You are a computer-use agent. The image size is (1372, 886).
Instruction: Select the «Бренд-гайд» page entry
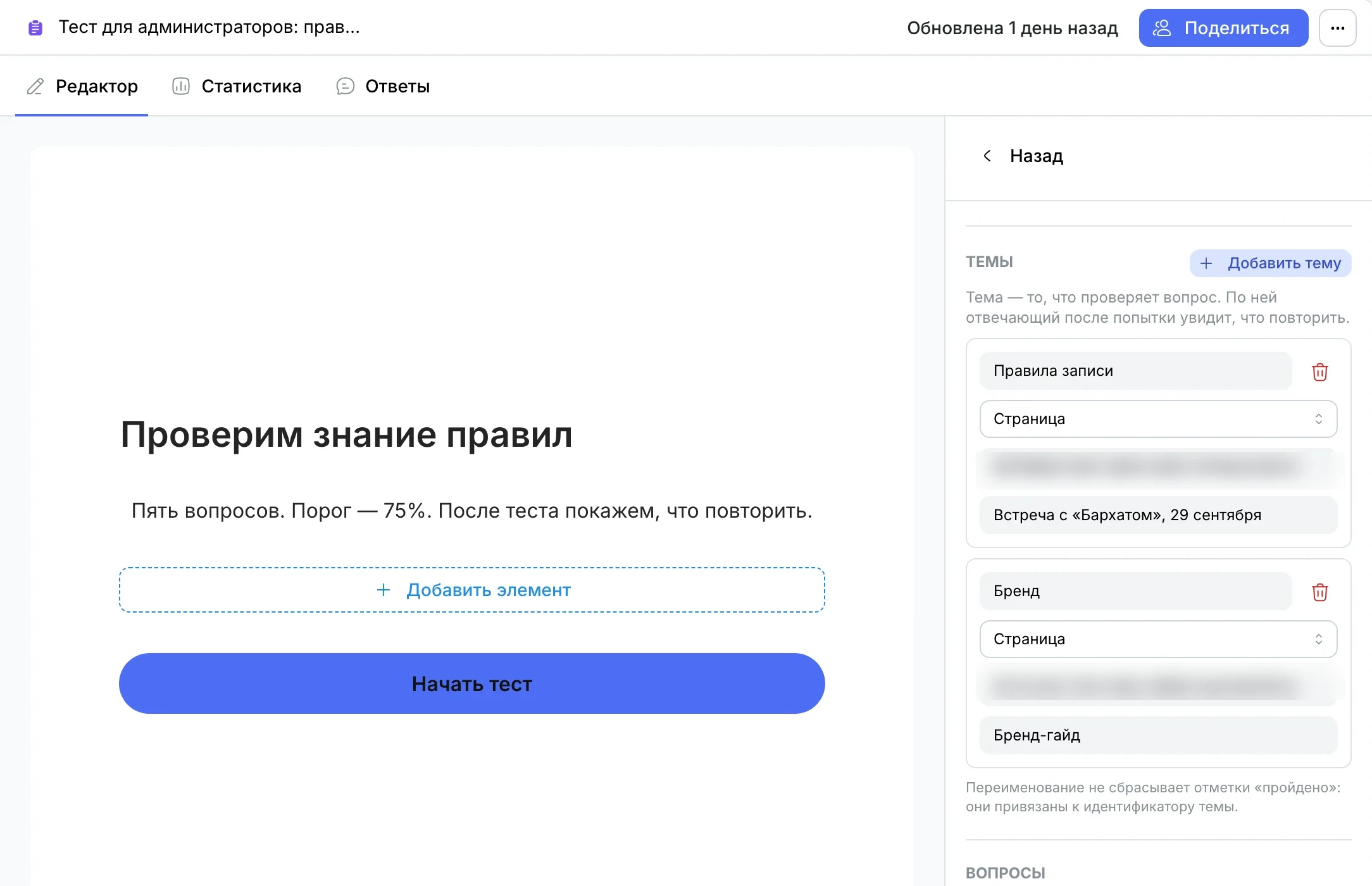[x=1158, y=735]
